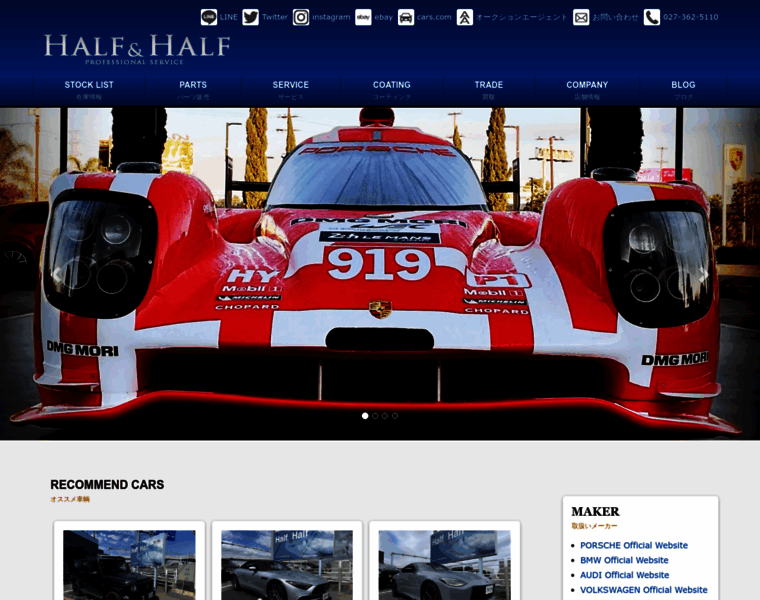Viewport: 760px width, 600px height.
Task: Click the LINE icon in header
Action: pos(209,17)
